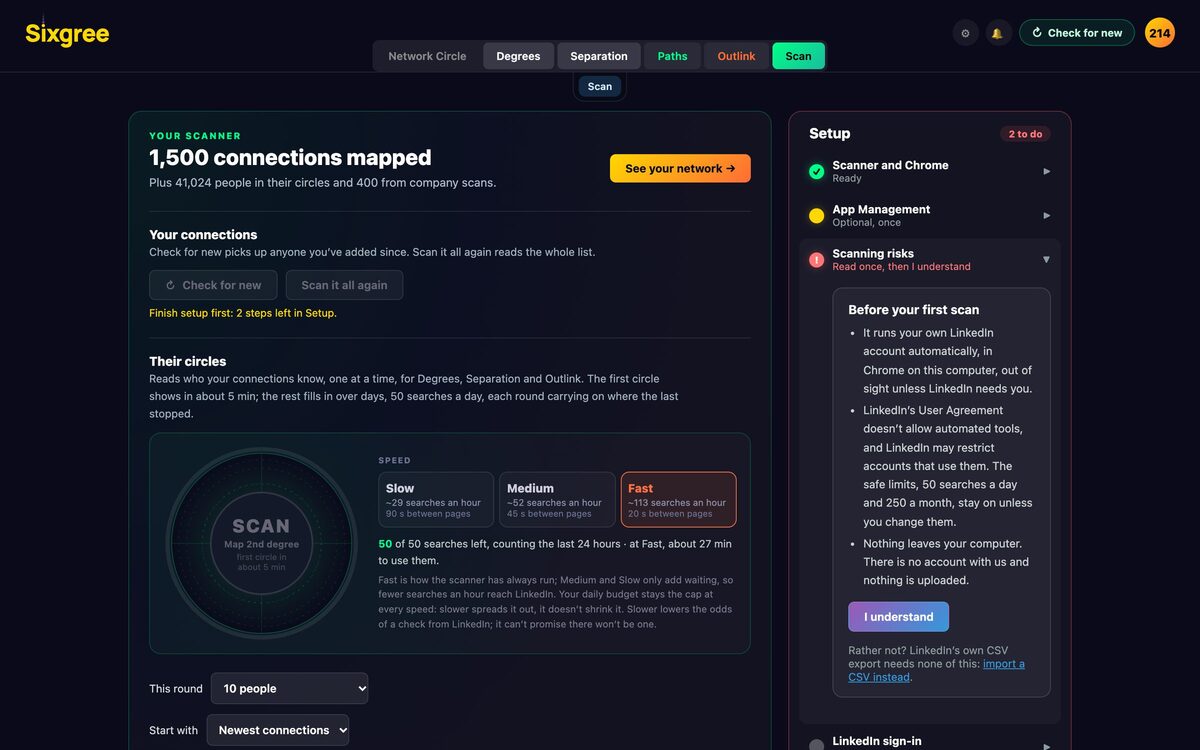Viewport: 1200px width, 750px height.
Task: Open the This round people dropdown
Action: click(x=289, y=689)
